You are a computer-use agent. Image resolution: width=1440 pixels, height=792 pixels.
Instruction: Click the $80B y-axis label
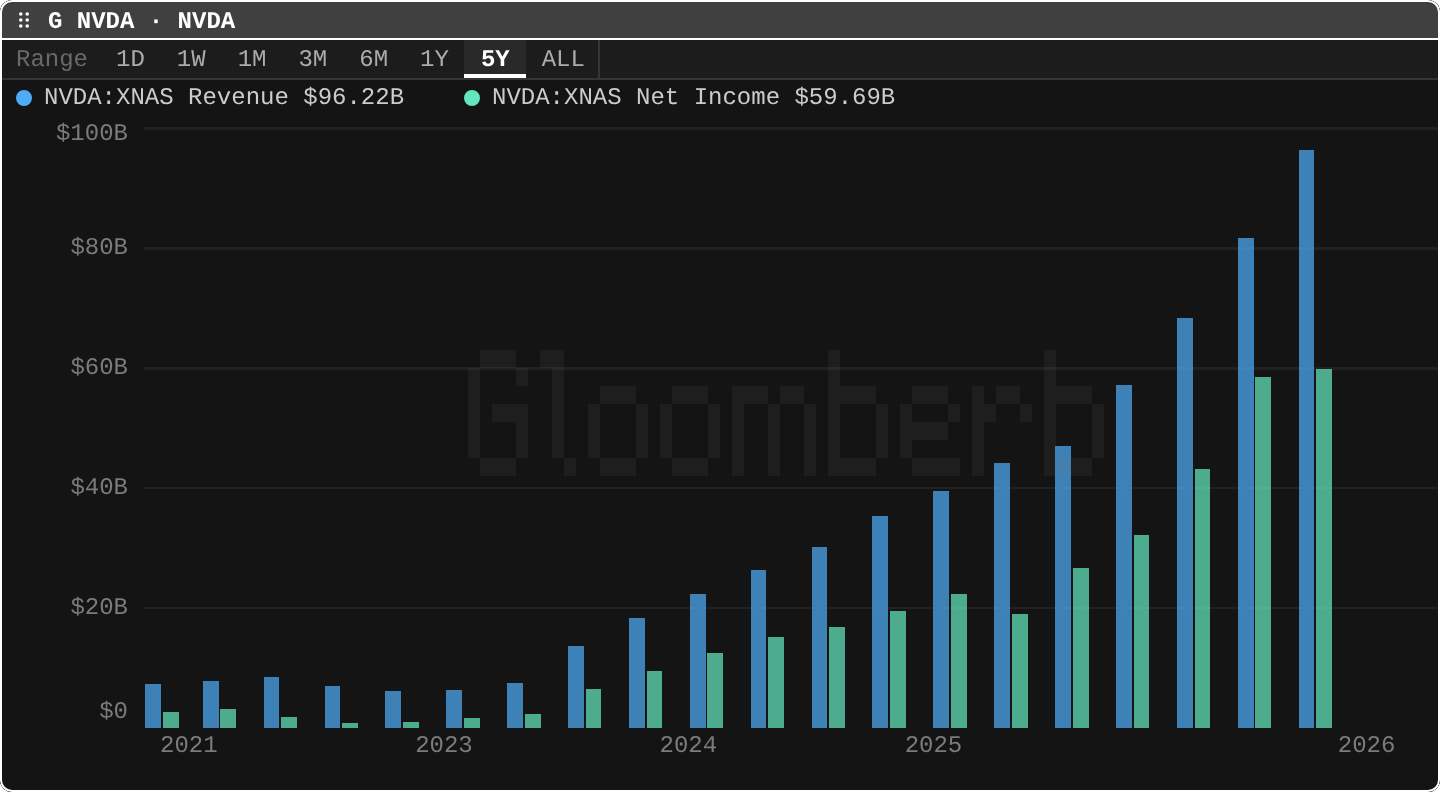click(x=98, y=247)
